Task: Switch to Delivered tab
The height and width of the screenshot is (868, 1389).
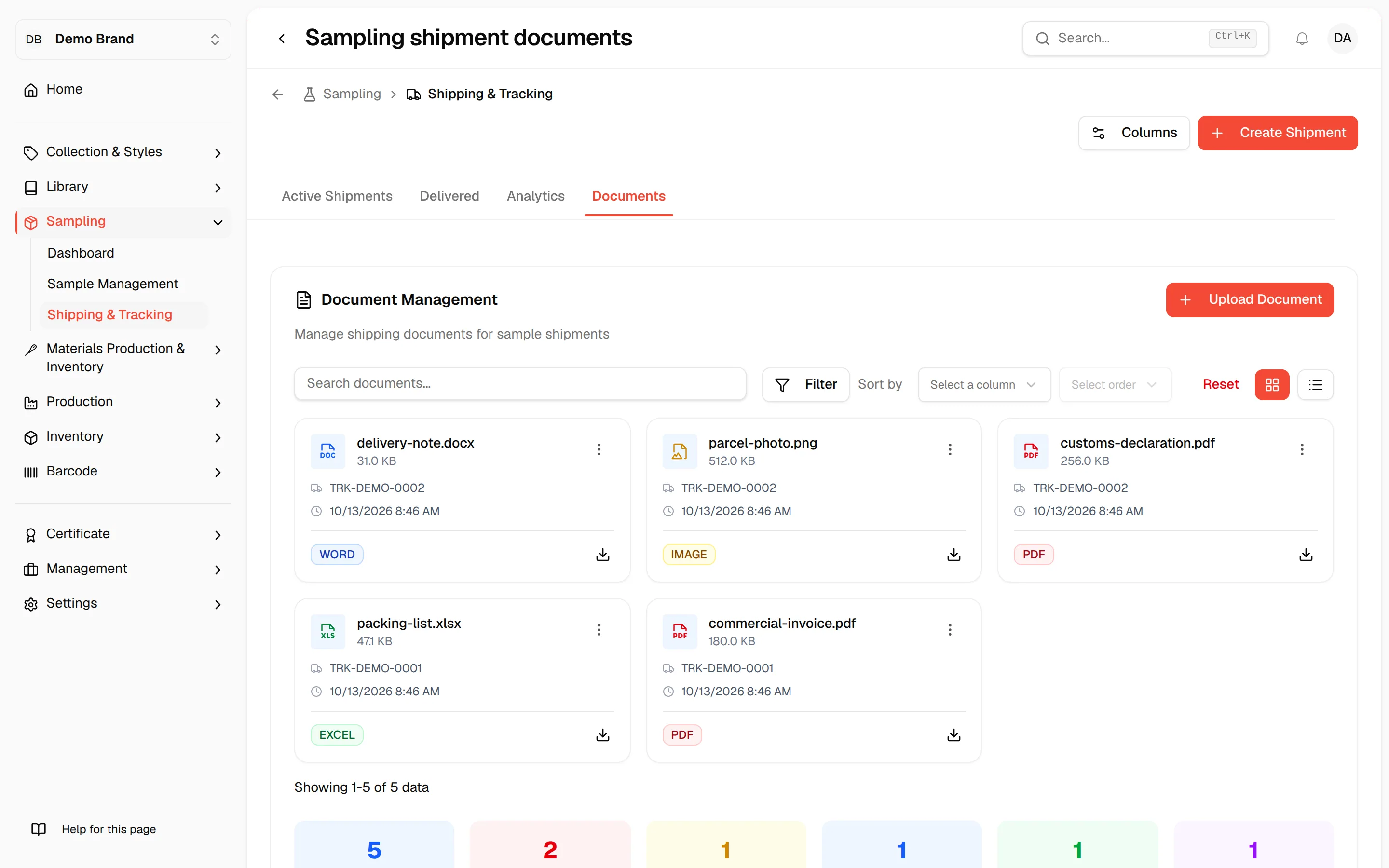Action: [449, 196]
